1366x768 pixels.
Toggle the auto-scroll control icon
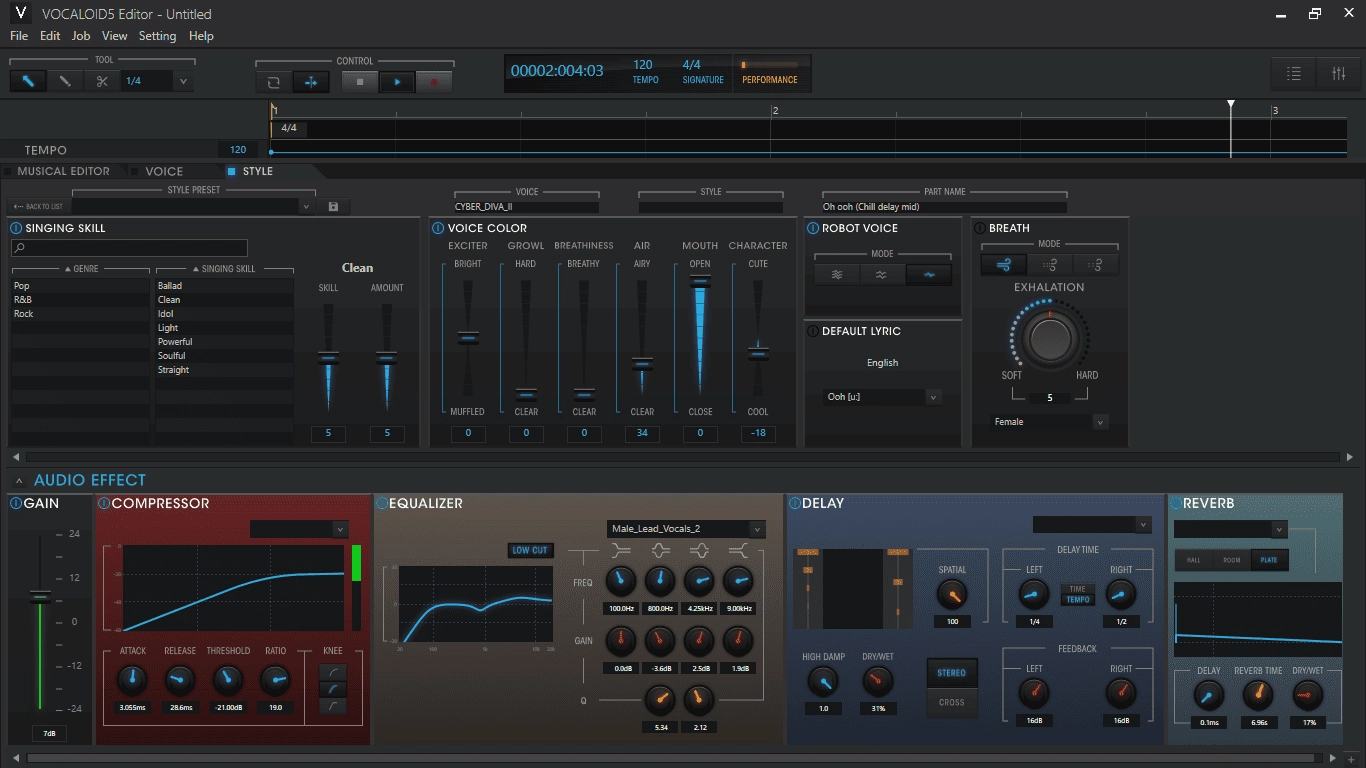311,82
